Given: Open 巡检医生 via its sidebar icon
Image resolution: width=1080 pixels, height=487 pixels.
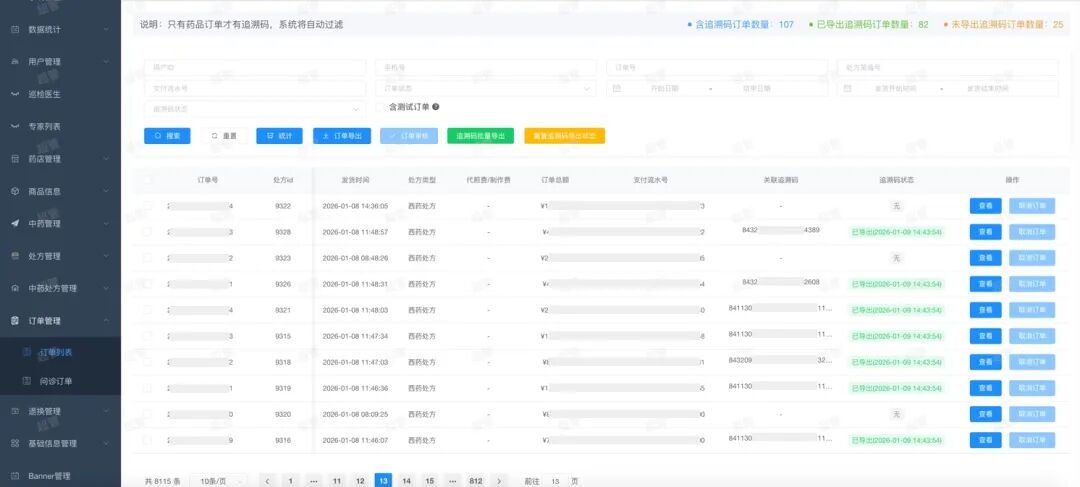Looking at the screenshot, I should 15,94.
